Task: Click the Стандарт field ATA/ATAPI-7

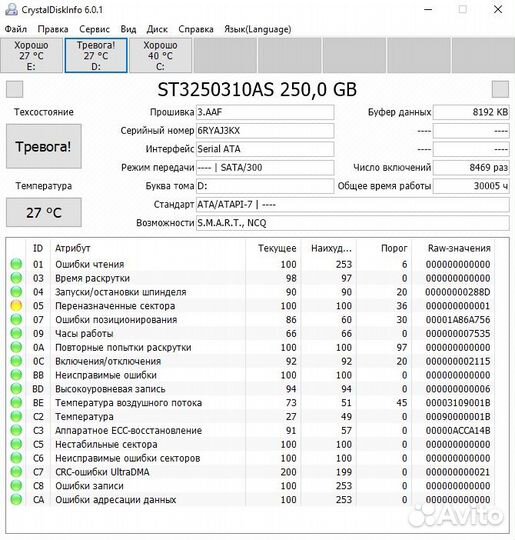Action: pyautogui.click(x=352, y=205)
